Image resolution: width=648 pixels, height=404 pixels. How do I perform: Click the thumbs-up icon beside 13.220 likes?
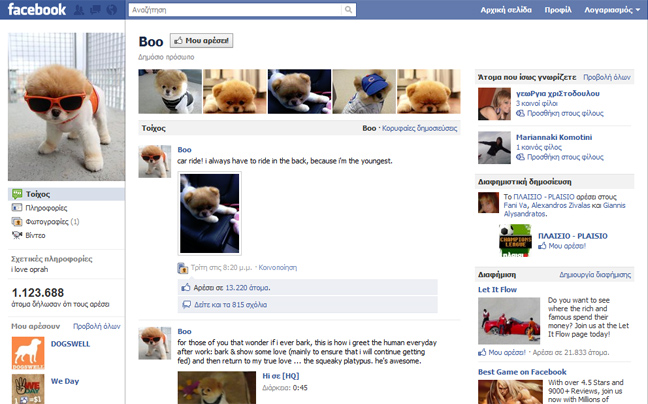click(186, 287)
